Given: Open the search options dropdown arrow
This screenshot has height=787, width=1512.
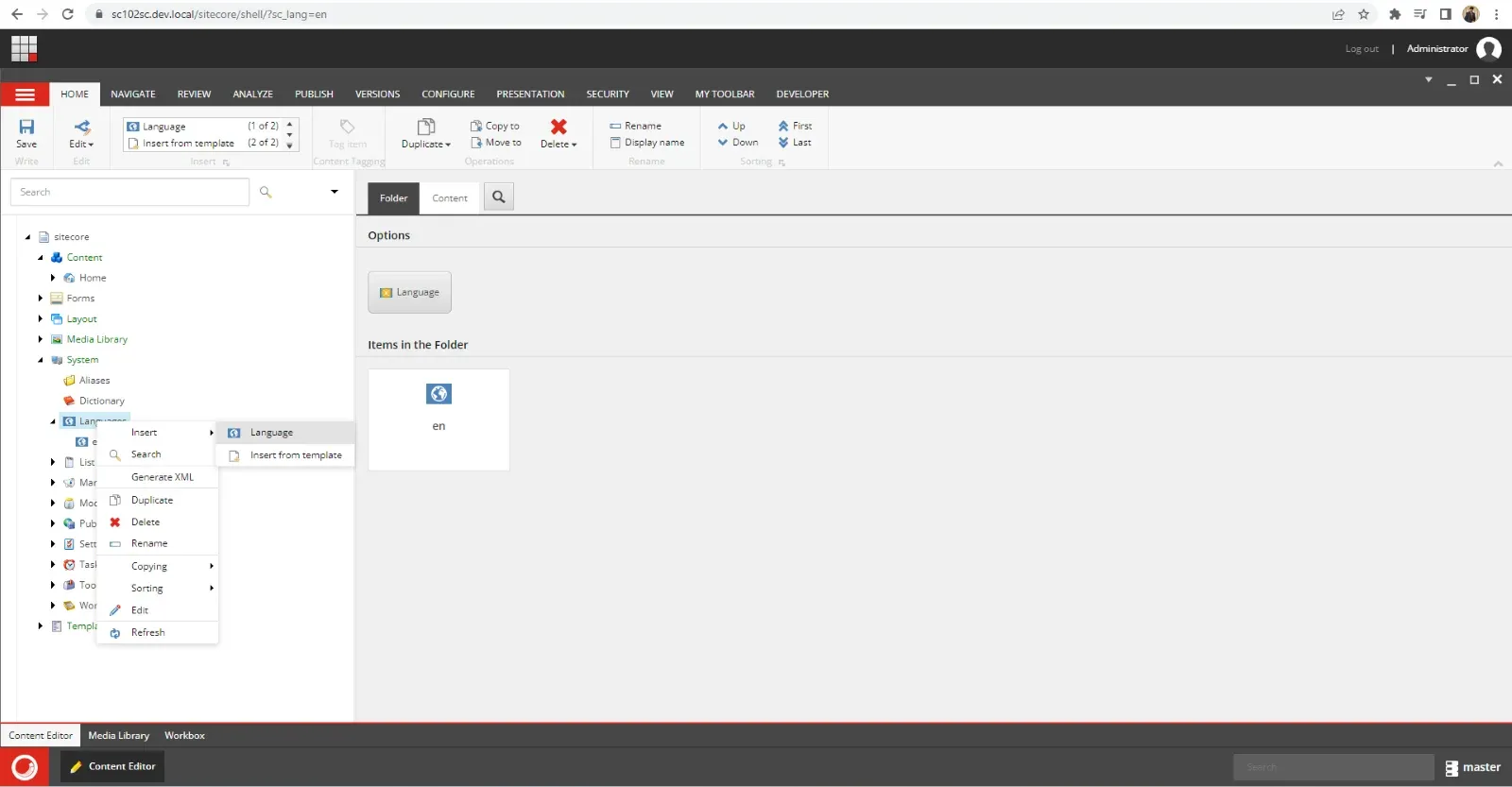Looking at the screenshot, I should [334, 192].
